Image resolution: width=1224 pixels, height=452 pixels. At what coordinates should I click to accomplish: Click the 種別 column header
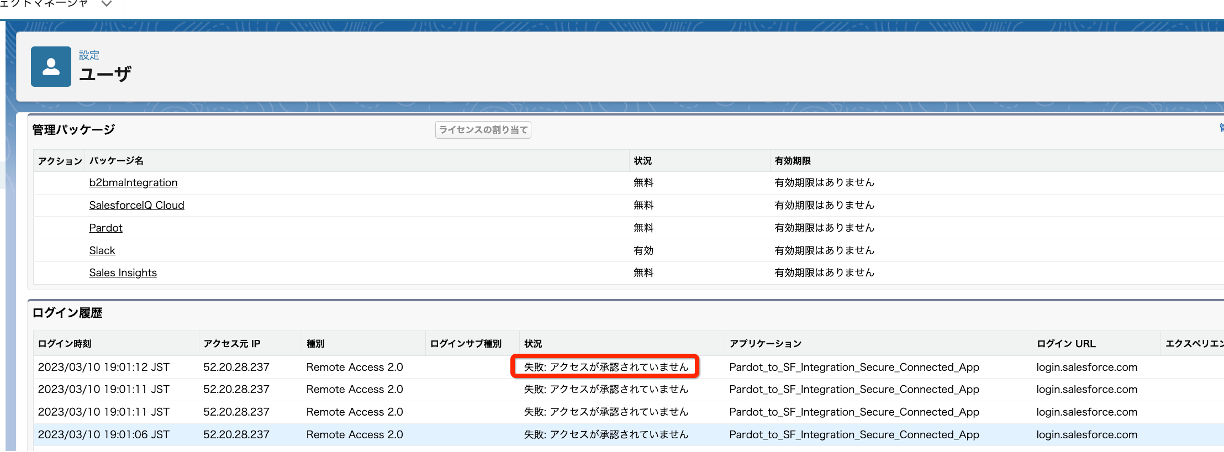317,343
